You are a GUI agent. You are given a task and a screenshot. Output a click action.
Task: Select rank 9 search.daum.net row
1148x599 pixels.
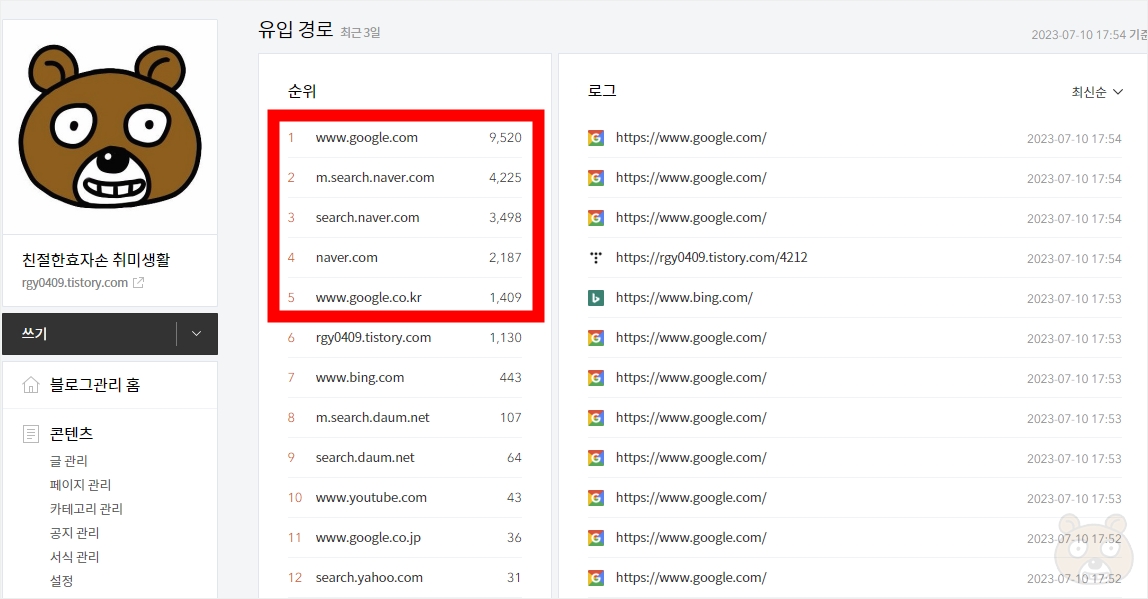pos(404,458)
